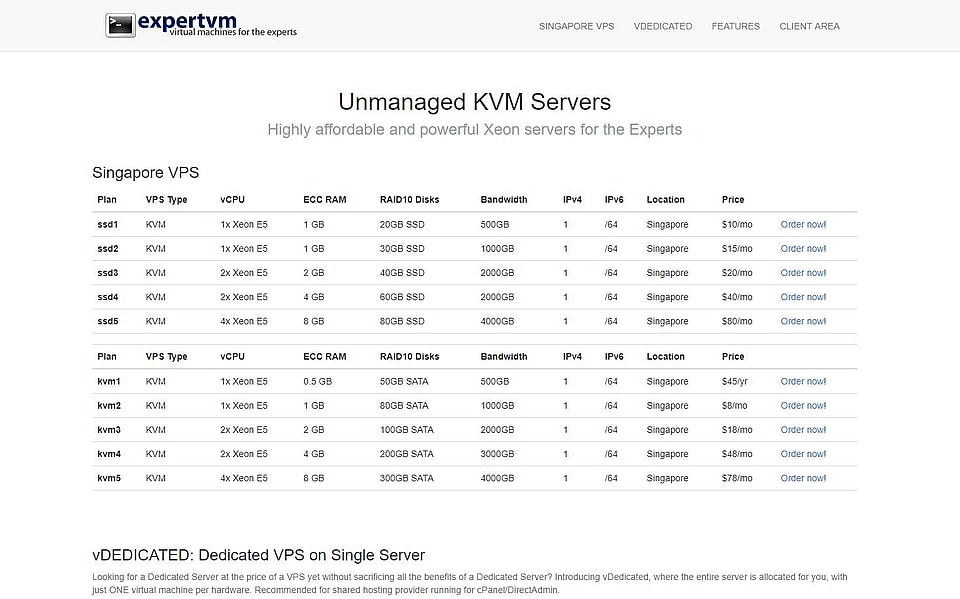Click the 20GB SSD disk cell
The height and width of the screenshot is (599, 960).
tap(402, 225)
